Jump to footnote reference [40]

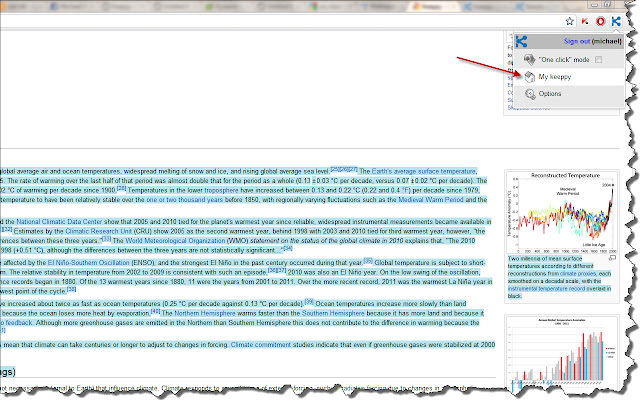(155, 311)
